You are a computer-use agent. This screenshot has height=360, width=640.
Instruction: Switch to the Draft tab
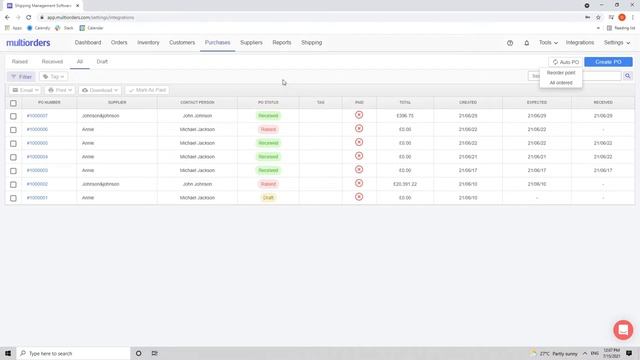[102, 62]
